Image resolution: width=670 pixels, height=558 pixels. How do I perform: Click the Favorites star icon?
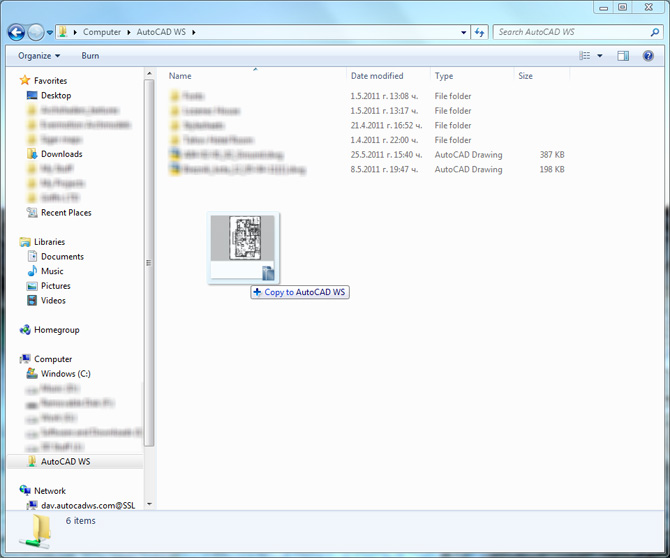click(x=25, y=80)
